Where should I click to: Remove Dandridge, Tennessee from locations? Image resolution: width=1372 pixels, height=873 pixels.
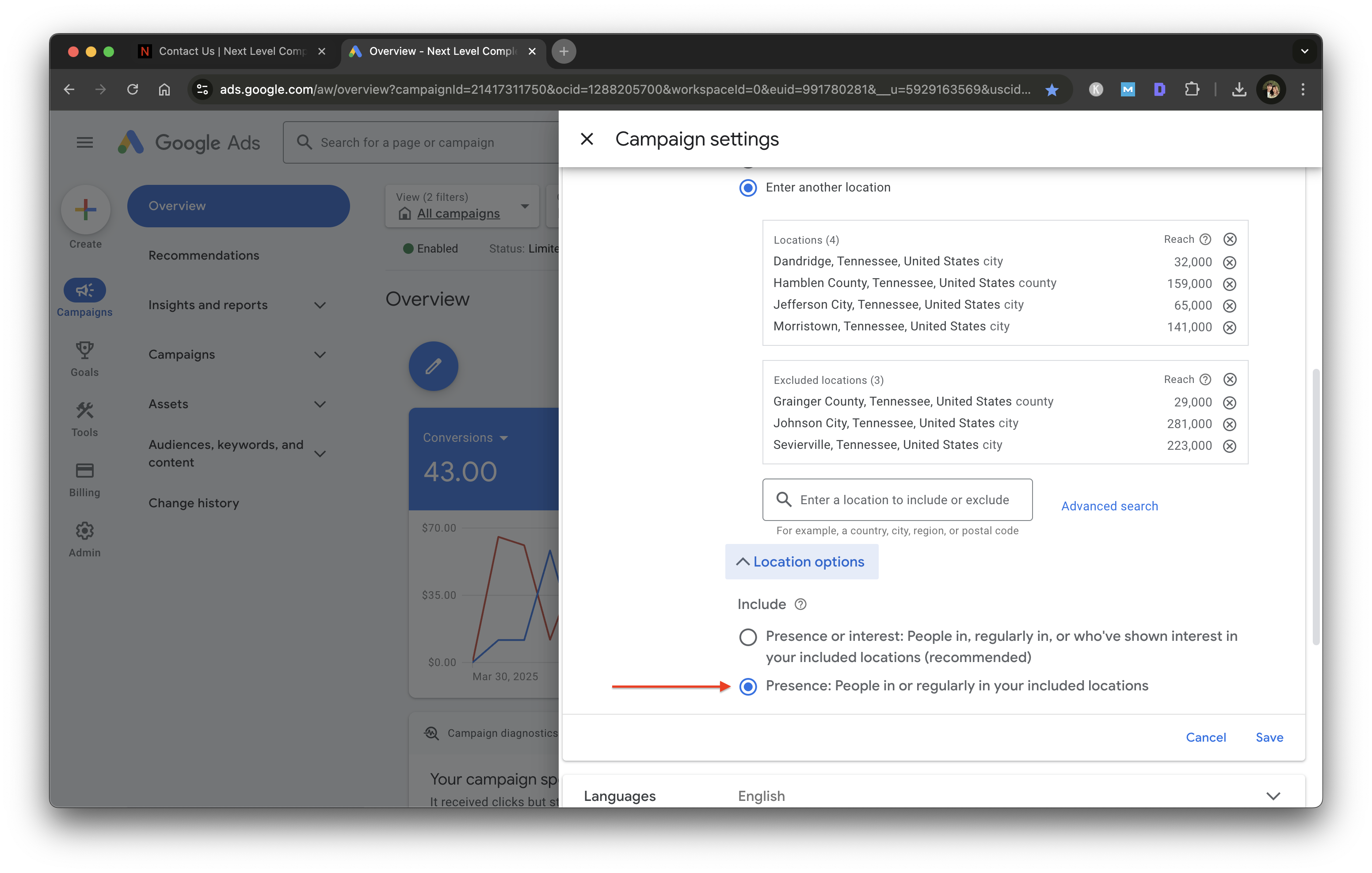(1230, 262)
